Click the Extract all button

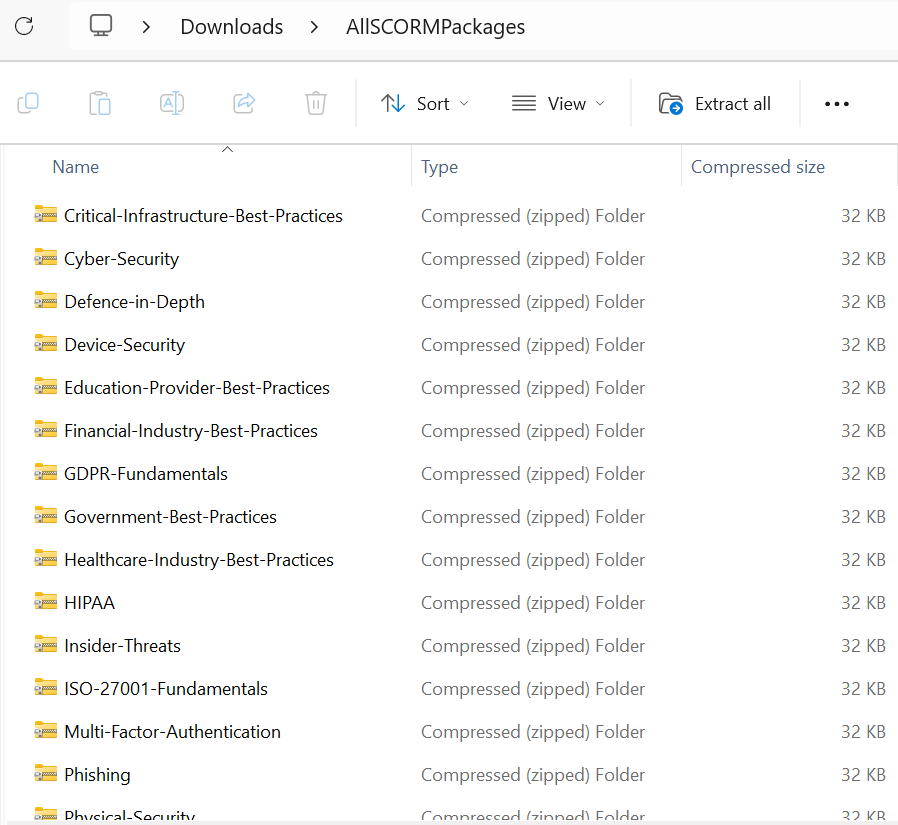pyautogui.click(x=715, y=104)
